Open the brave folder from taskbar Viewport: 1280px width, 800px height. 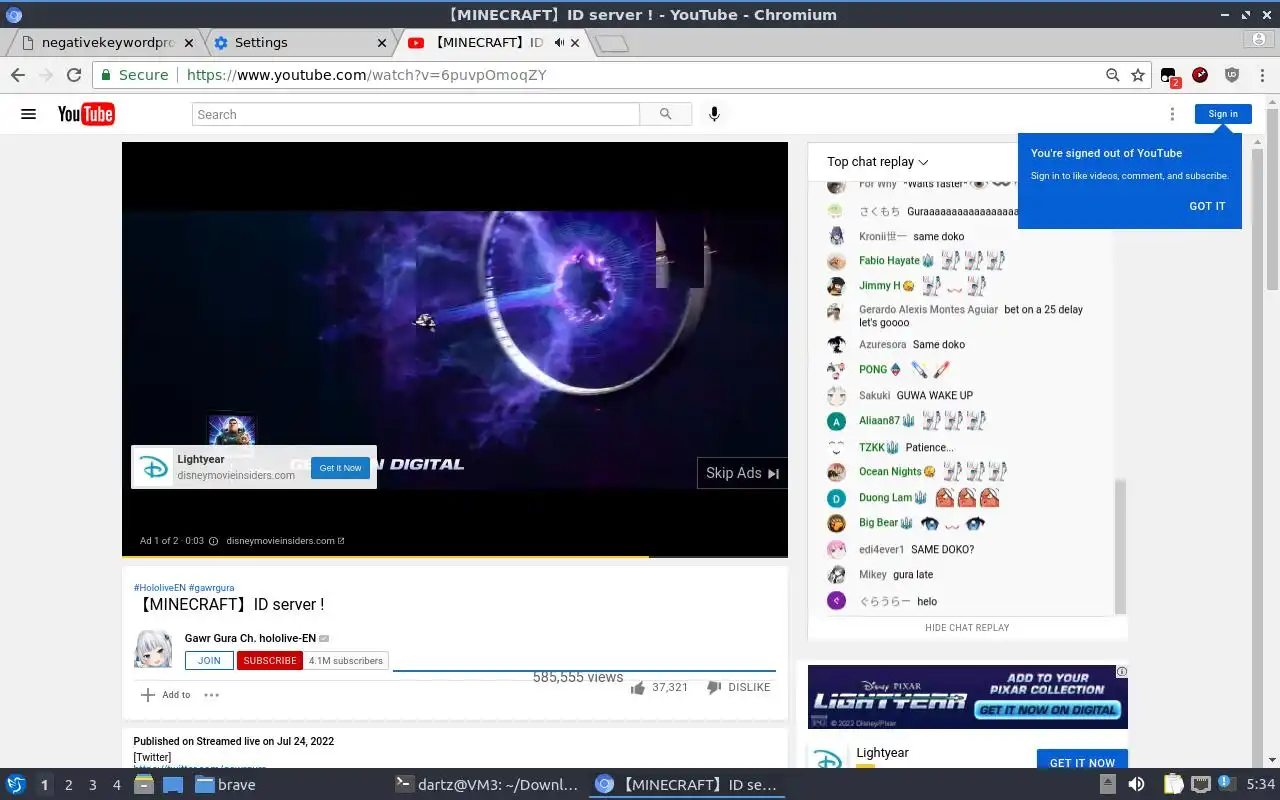225,785
